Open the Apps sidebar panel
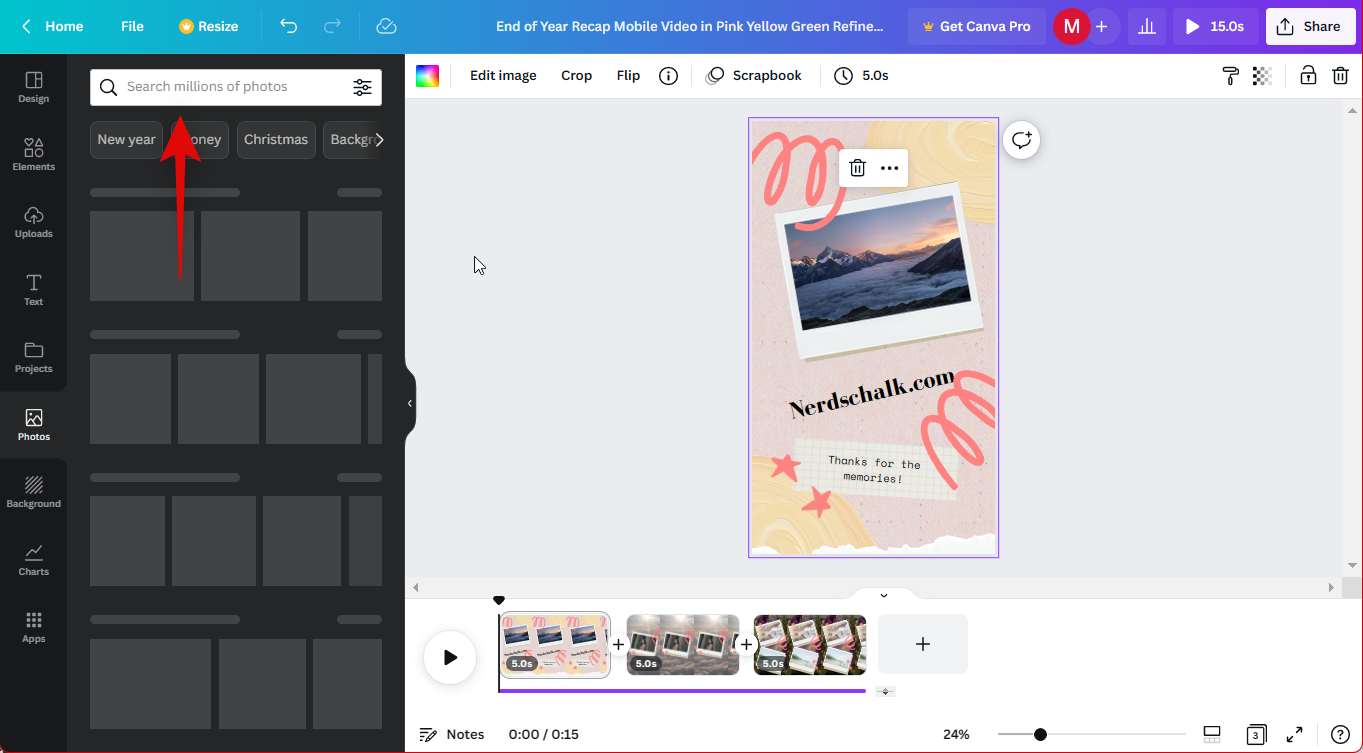Image resolution: width=1363 pixels, height=753 pixels. click(x=33, y=627)
